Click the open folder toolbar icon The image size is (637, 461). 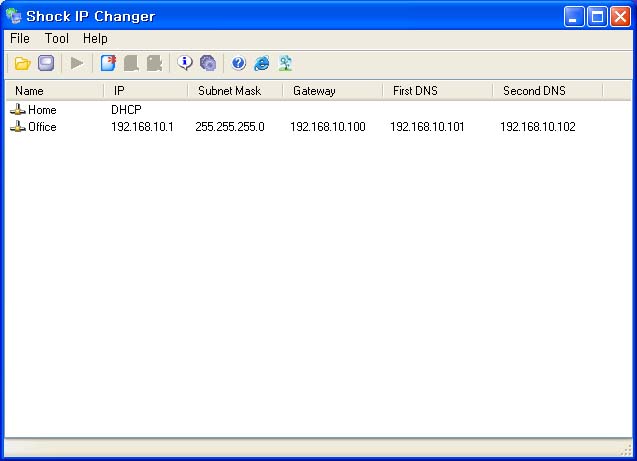(22, 63)
